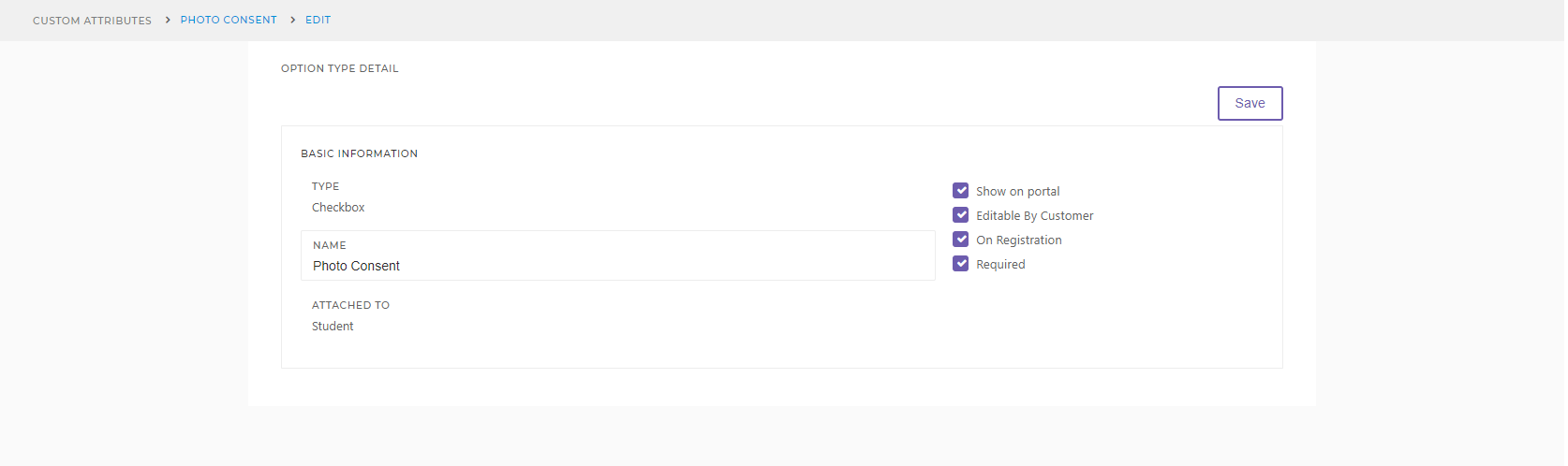The height and width of the screenshot is (466, 1568).
Task: Click the On Registration label text
Action: (x=1018, y=240)
